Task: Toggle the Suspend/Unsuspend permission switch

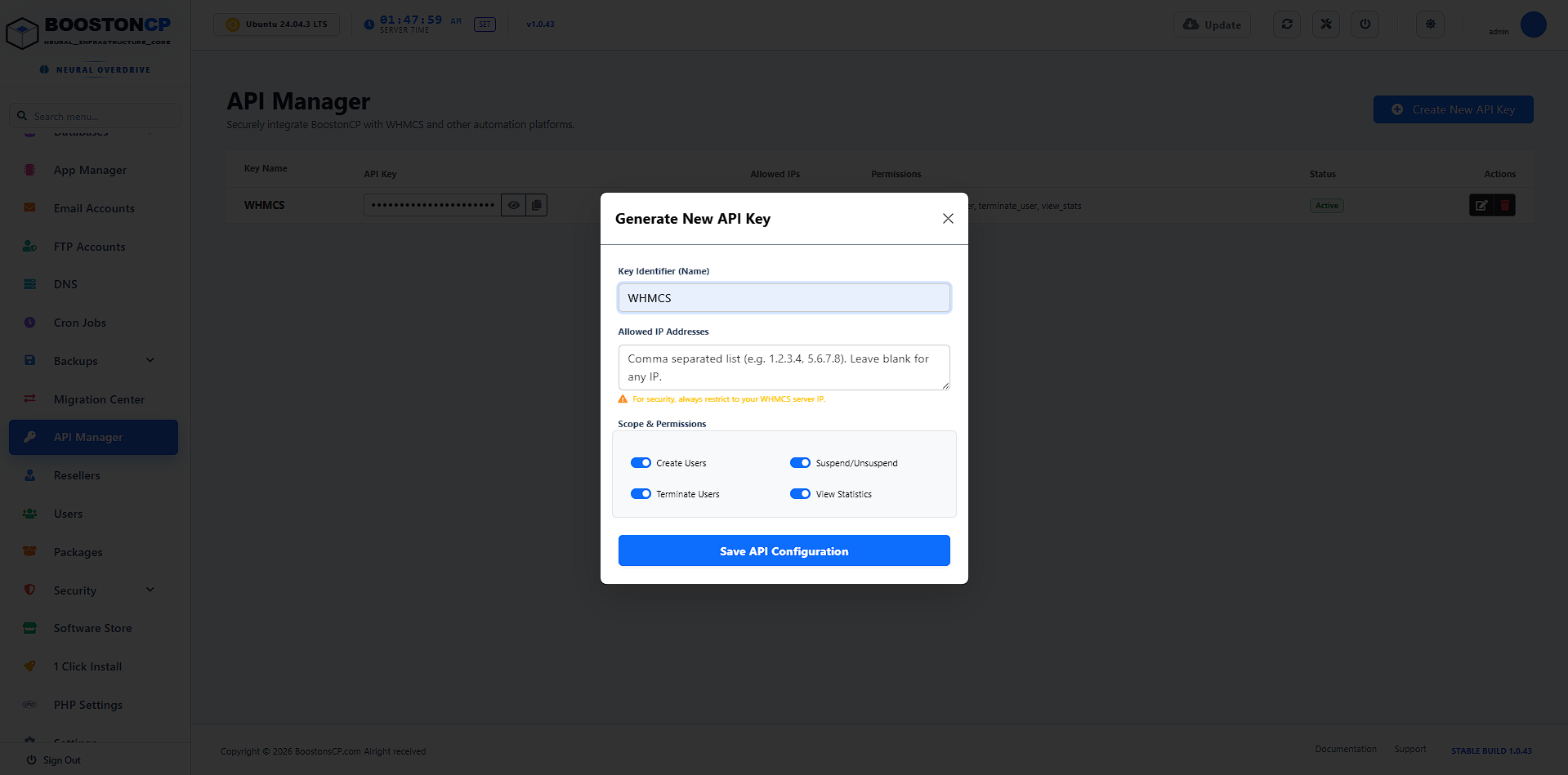Action: point(800,463)
